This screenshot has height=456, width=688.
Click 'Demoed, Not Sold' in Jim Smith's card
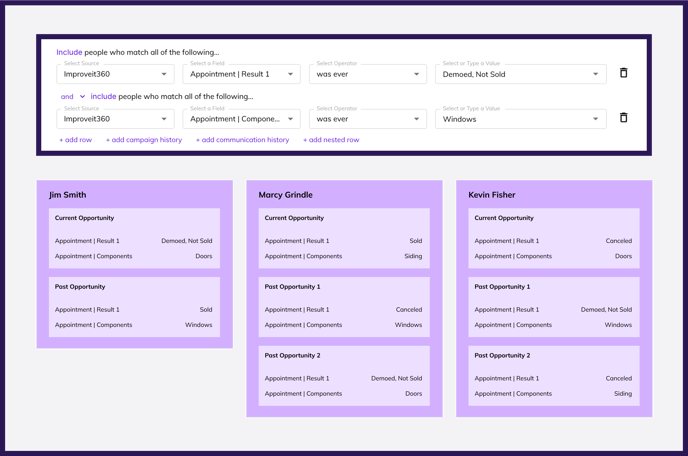tap(186, 241)
